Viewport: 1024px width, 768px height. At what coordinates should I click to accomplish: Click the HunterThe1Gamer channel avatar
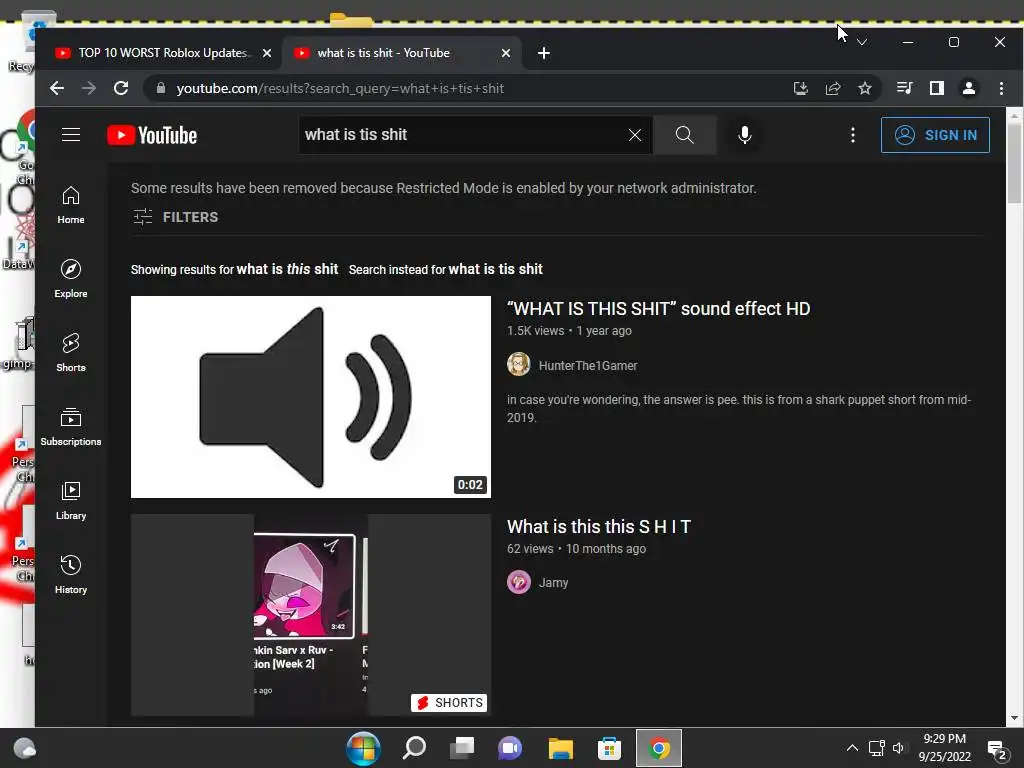tap(519, 364)
